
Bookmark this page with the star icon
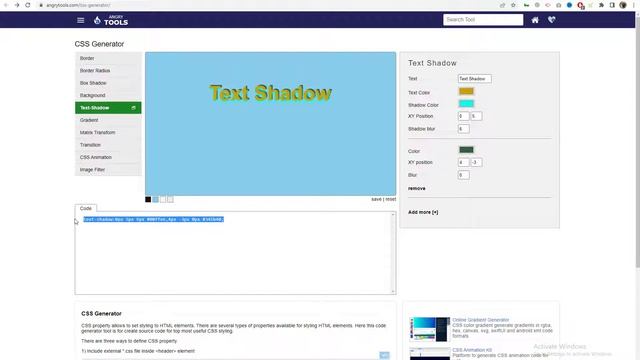(x=513, y=5)
